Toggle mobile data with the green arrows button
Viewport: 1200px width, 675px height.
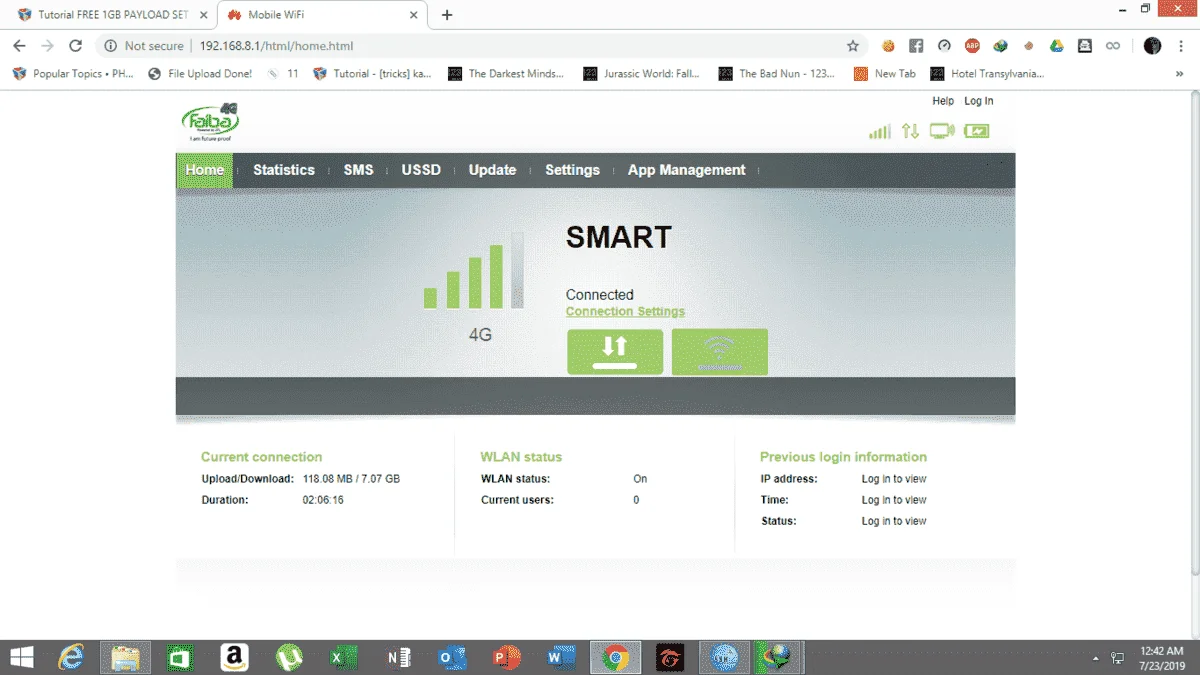pyautogui.click(x=615, y=352)
